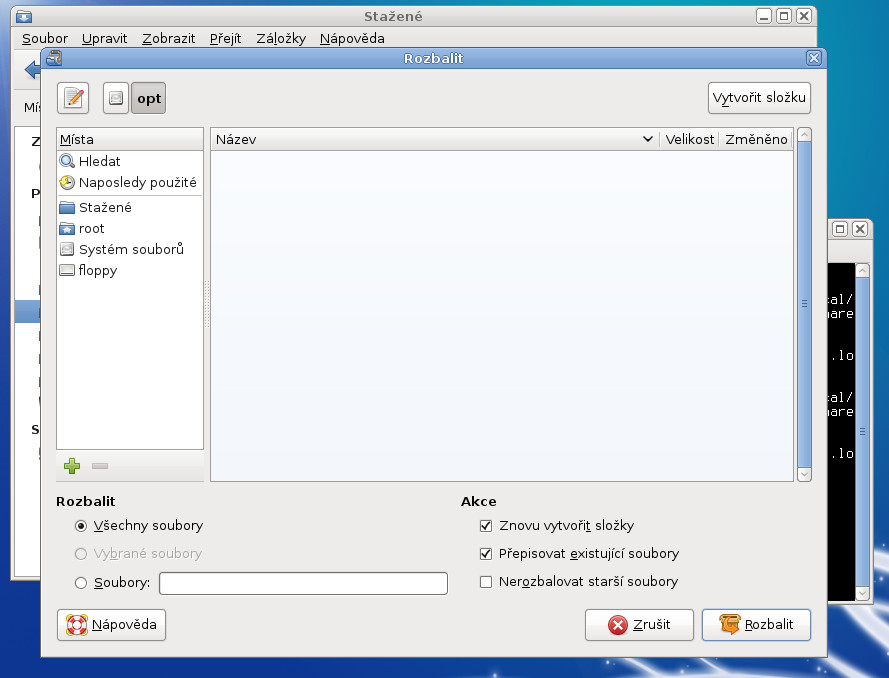Minimize the Stažené window
Viewport: 889px width, 678px height.
pyautogui.click(x=764, y=16)
